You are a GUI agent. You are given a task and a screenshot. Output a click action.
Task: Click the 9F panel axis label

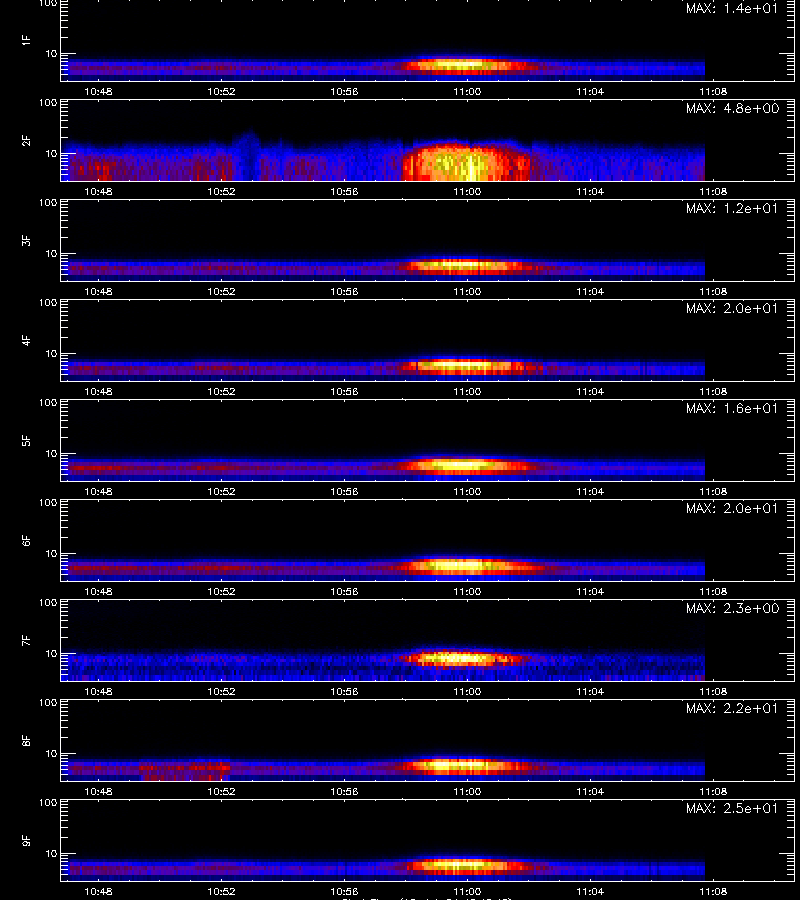pyautogui.click(x=26, y=841)
